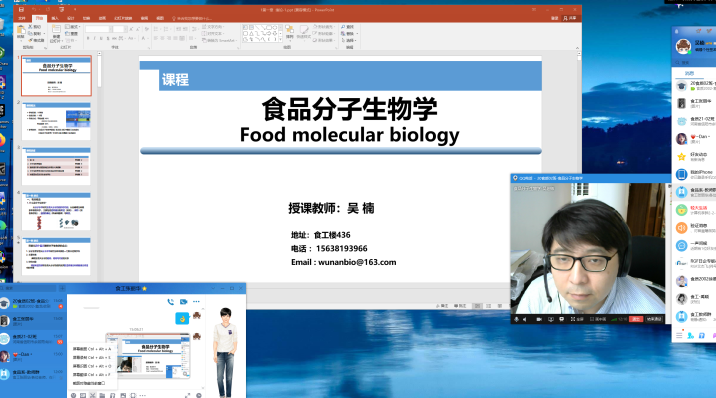Switch to the Design ribbon tab
The width and height of the screenshot is (716, 398).
(x=71, y=18)
